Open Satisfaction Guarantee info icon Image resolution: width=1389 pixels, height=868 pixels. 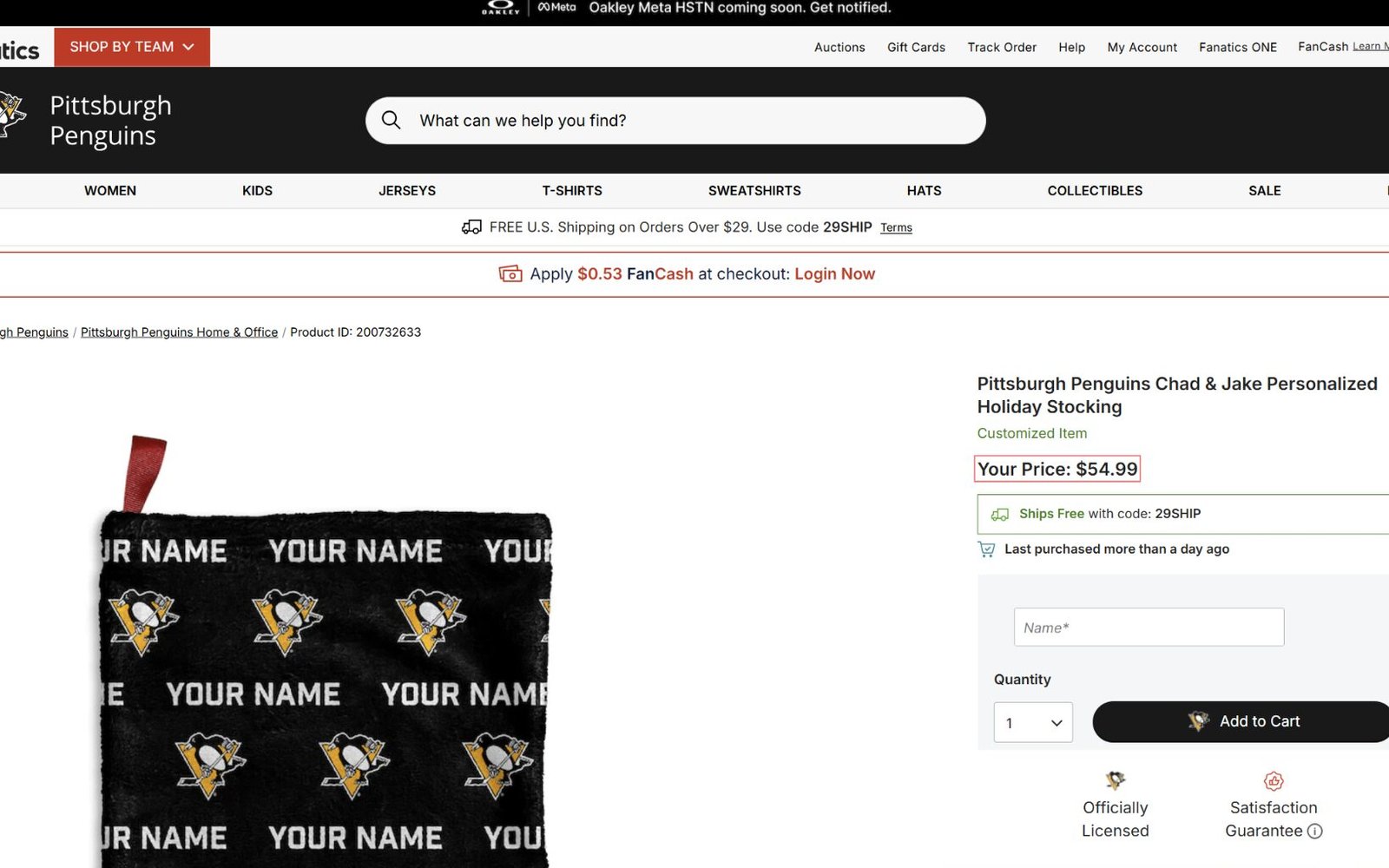click(1315, 831)
